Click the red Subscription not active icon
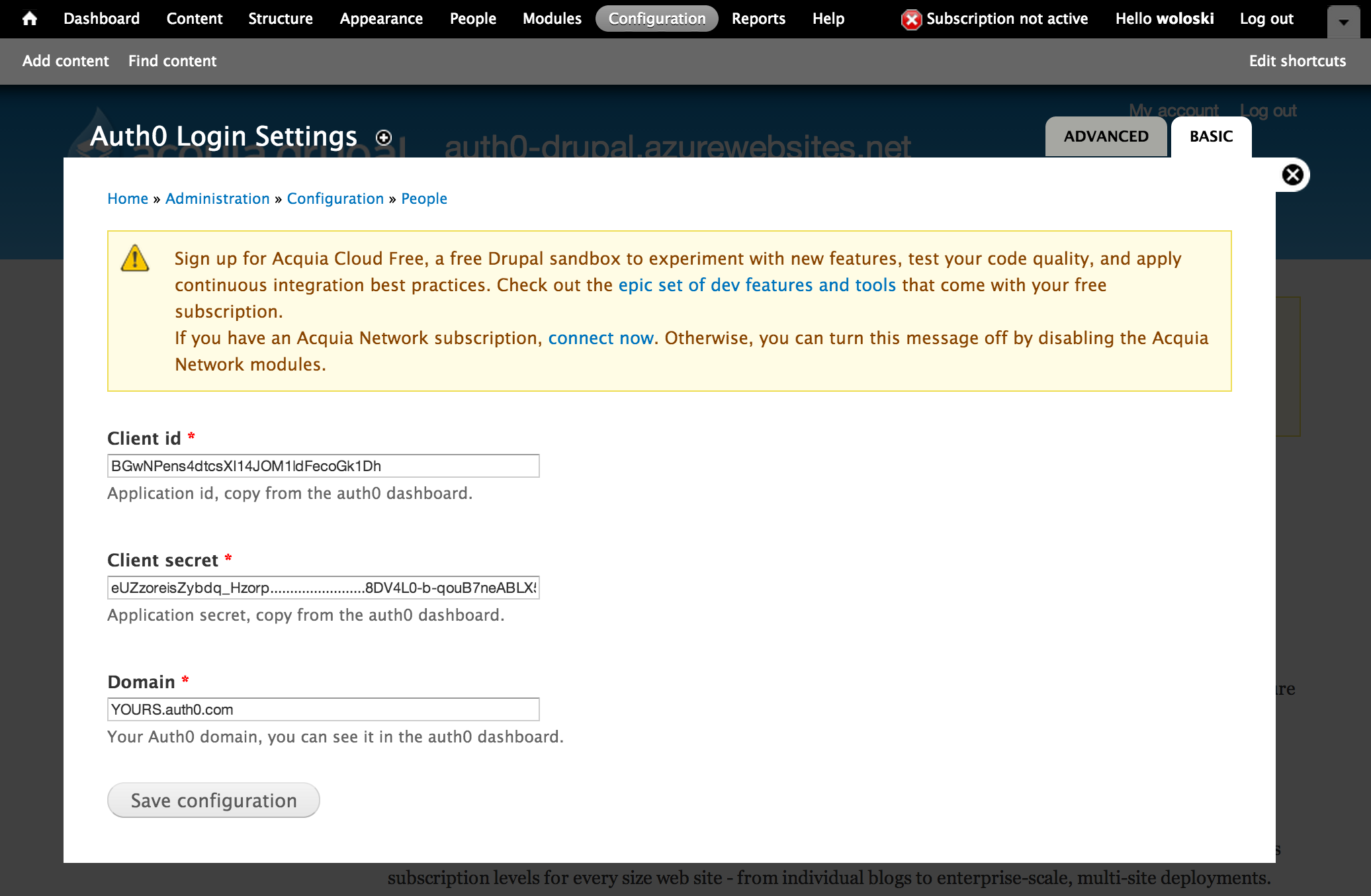1371x896 pixels. tap(911, 19)
